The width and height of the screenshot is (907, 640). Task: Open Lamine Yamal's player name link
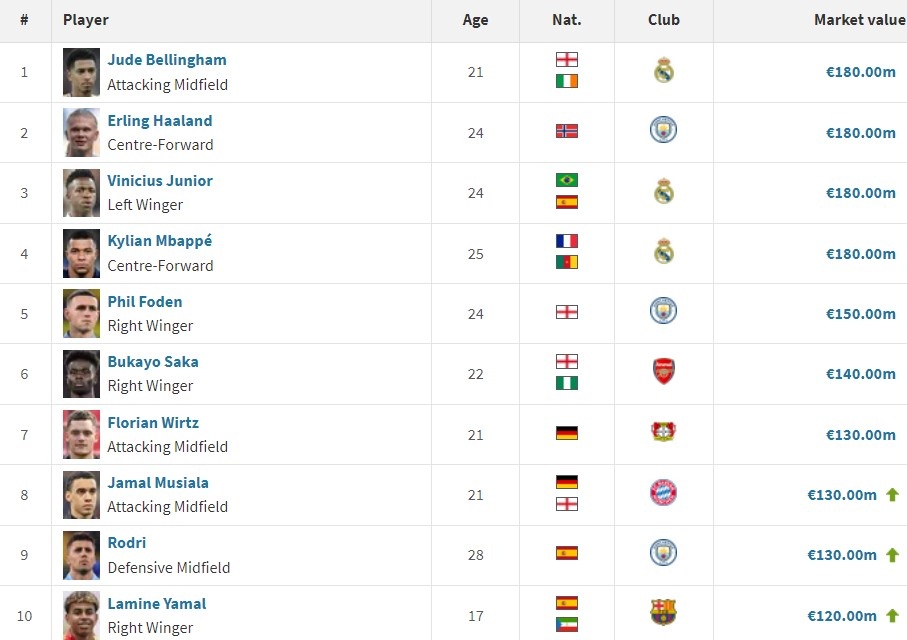(x=157, y=604)
